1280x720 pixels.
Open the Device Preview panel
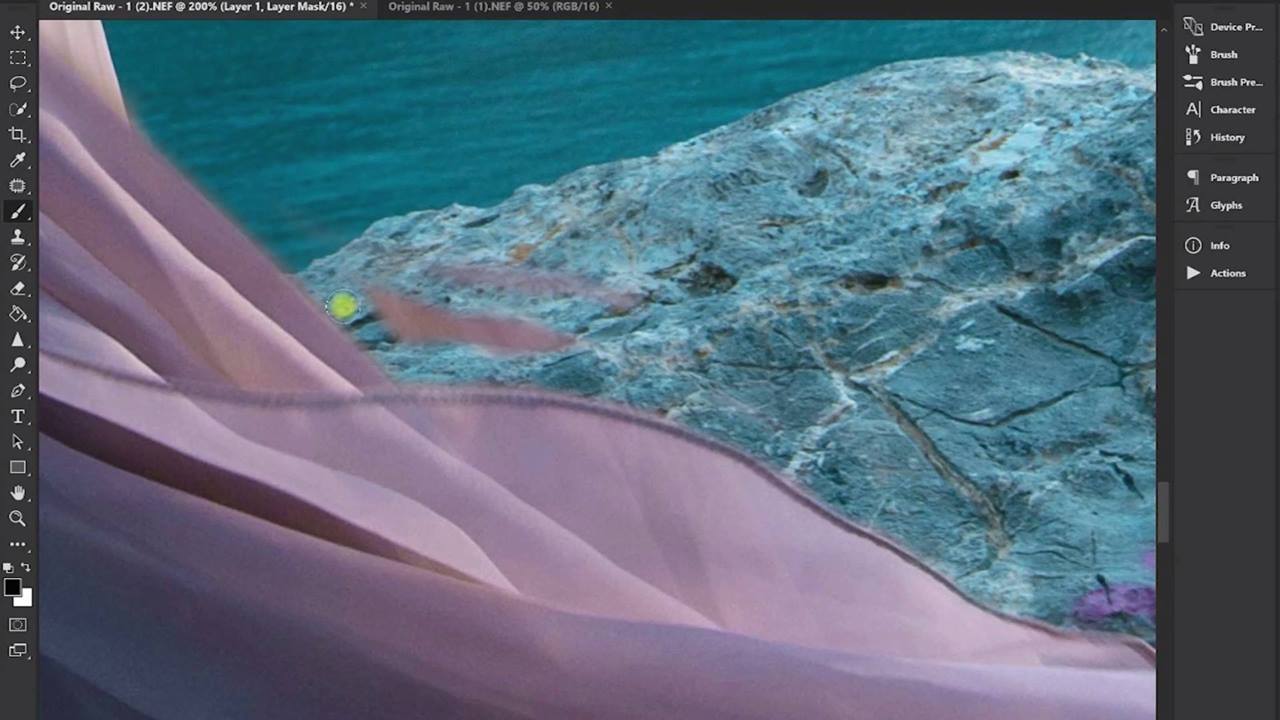pos(1222,27)
